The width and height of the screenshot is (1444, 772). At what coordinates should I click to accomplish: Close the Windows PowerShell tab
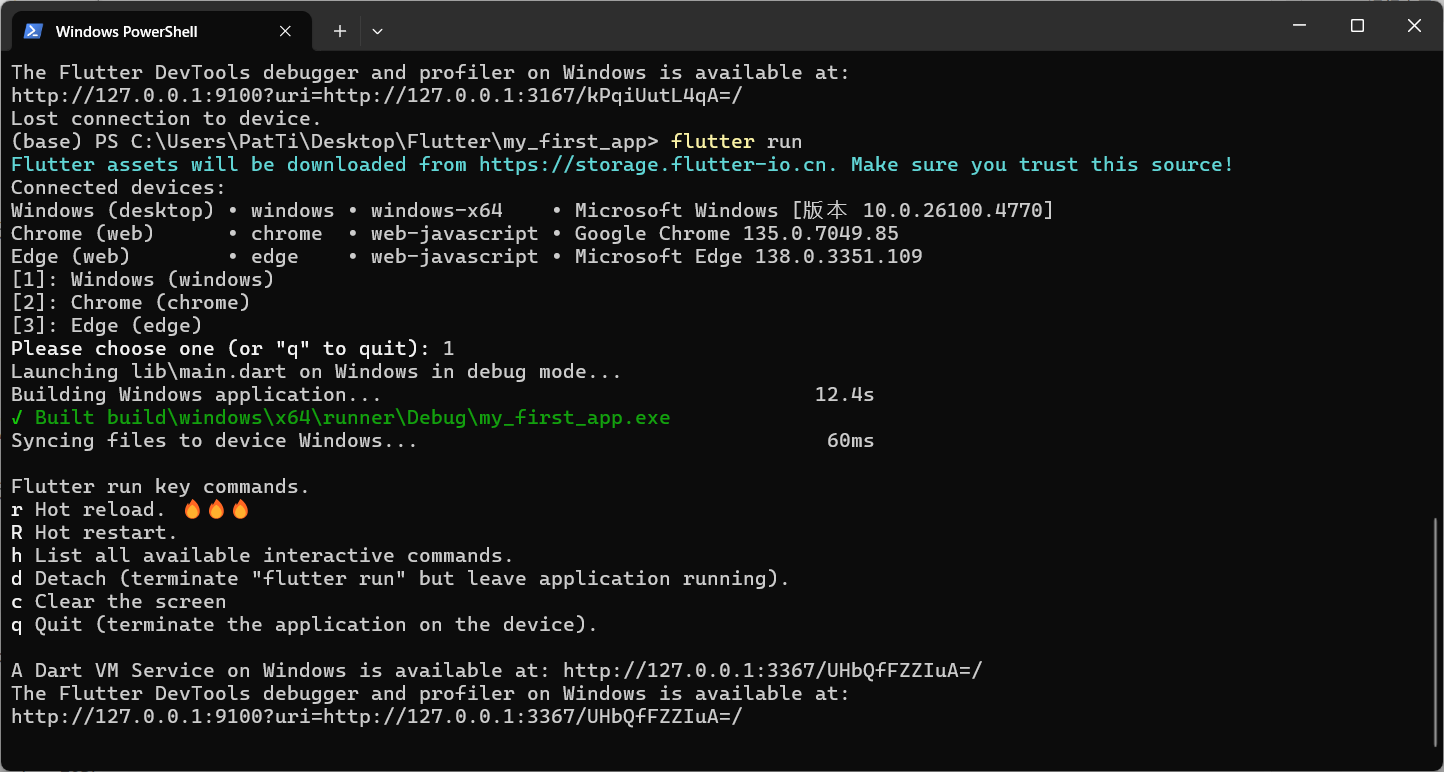[285, 31]
